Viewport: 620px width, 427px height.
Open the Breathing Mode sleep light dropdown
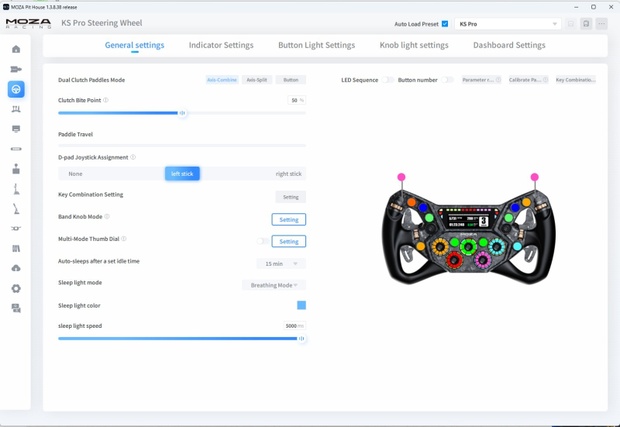pos(274,285)
